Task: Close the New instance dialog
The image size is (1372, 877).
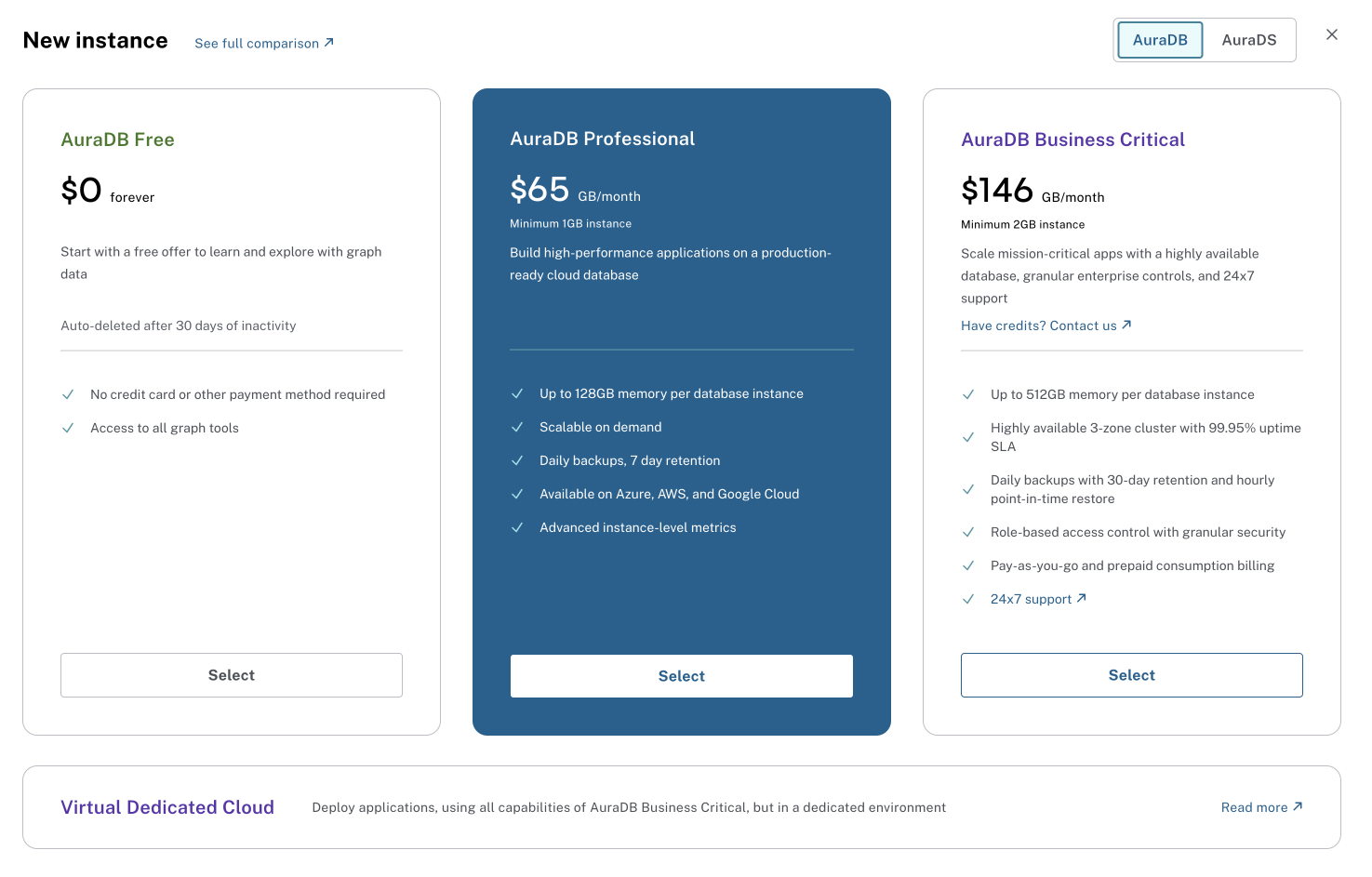Action: click(1332, 34)
